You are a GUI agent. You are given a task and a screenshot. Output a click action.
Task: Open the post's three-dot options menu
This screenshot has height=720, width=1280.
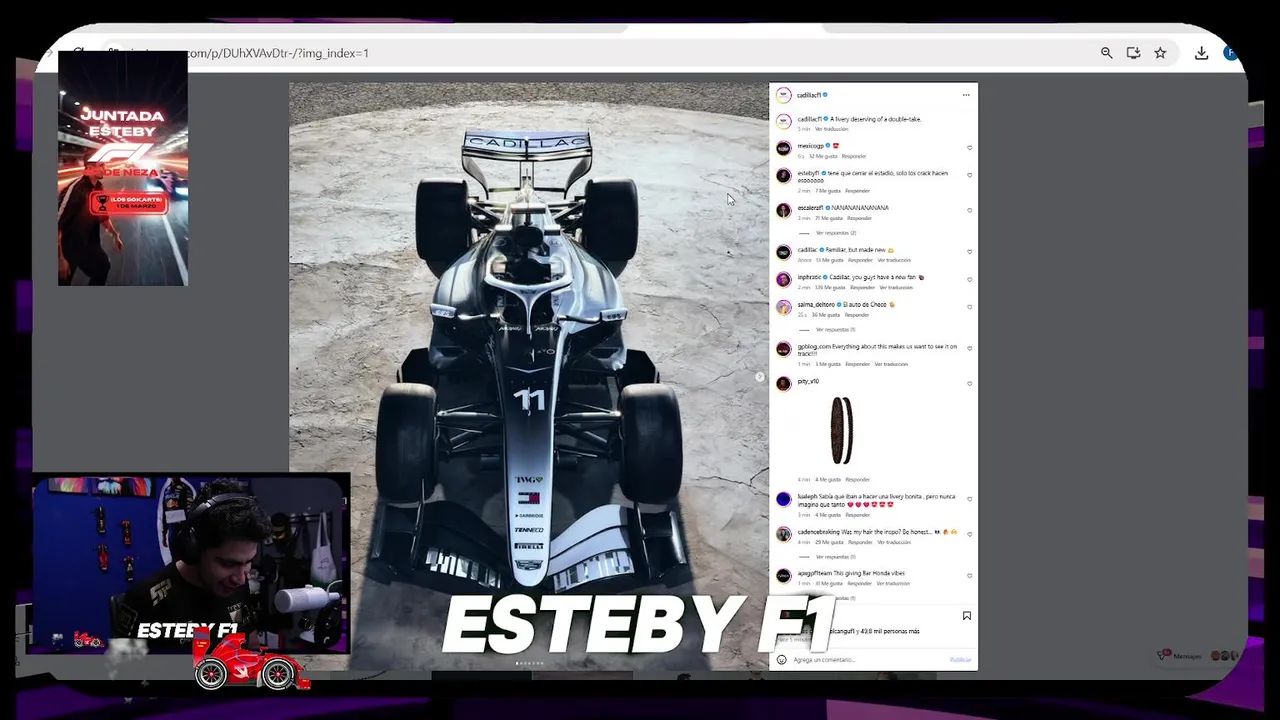point(966,95)
